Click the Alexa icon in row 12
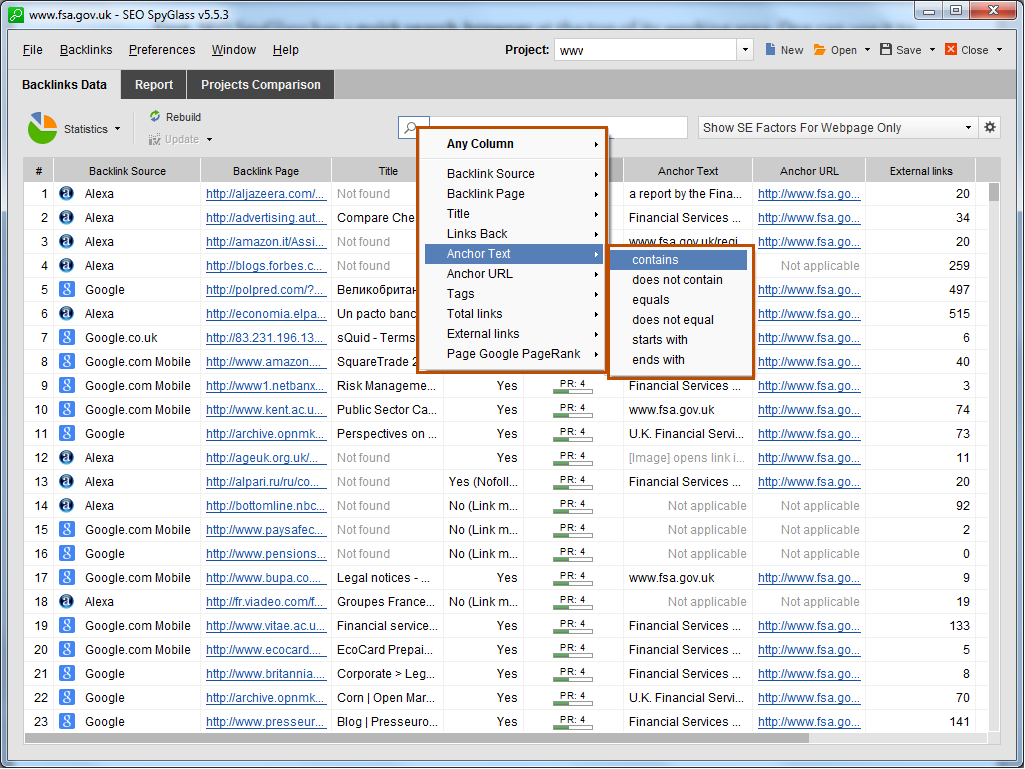Screen dimensions: 1025x769 67,457
